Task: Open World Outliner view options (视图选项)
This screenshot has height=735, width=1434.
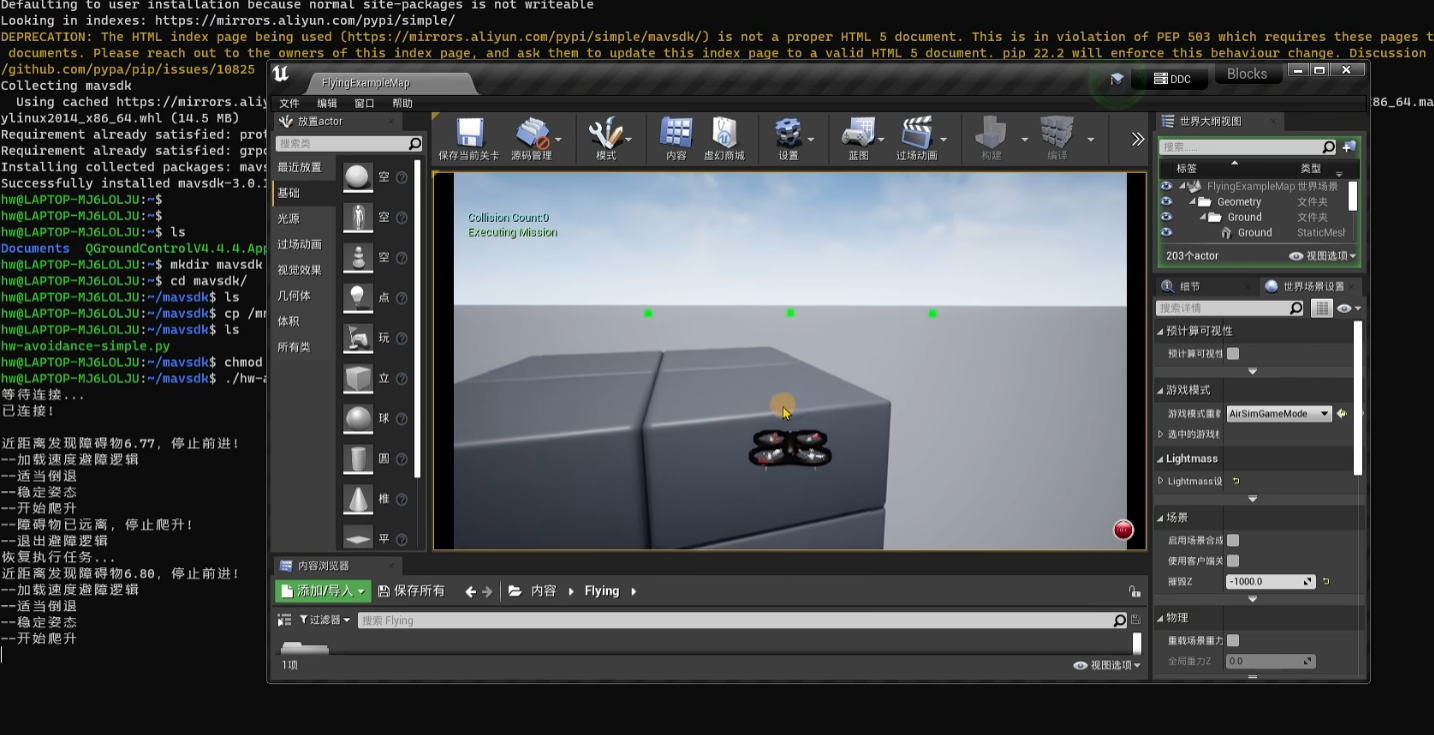Action: pyautogui.click(x=1323, y=256)
